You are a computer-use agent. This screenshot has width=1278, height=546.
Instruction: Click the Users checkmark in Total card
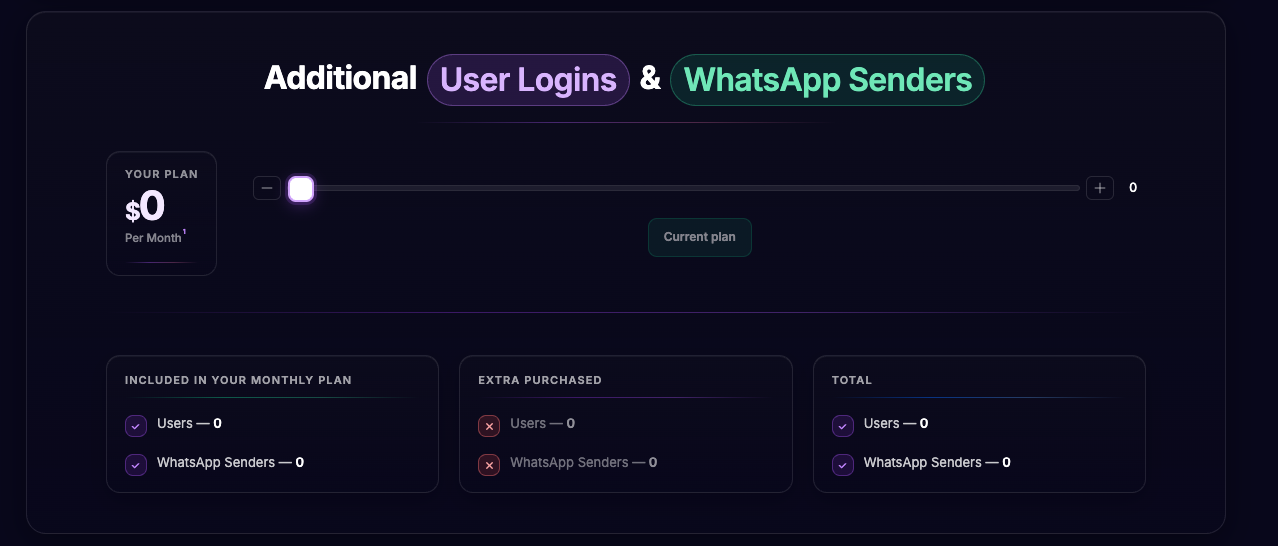843,426
